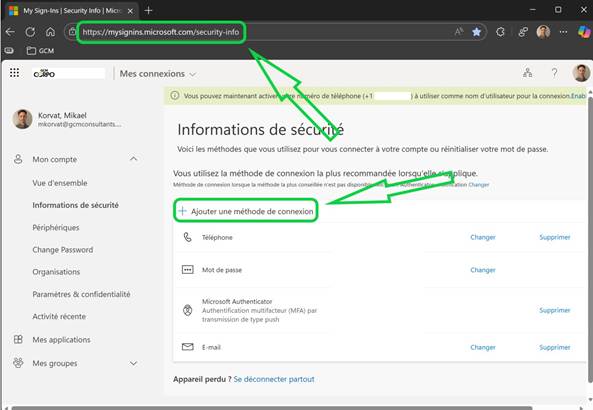Open Mes applications in sidebar
This screenshot has width=593, height=410.
click(x=61, y=340)
